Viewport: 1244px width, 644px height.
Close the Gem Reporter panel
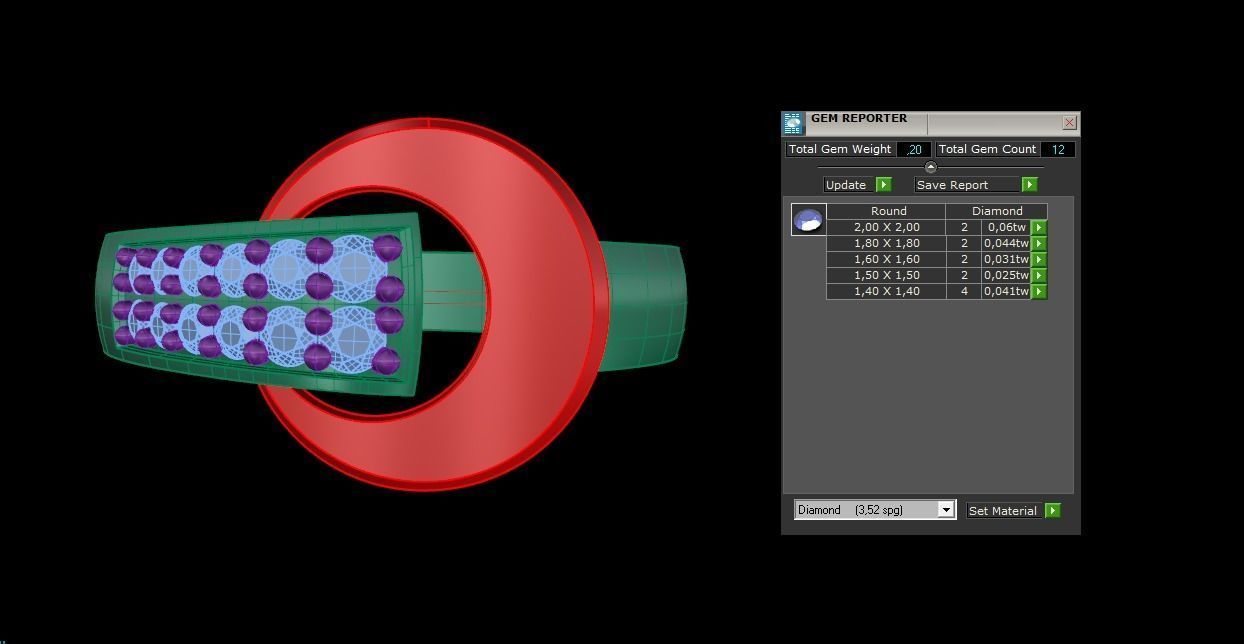click(1069, 123)
